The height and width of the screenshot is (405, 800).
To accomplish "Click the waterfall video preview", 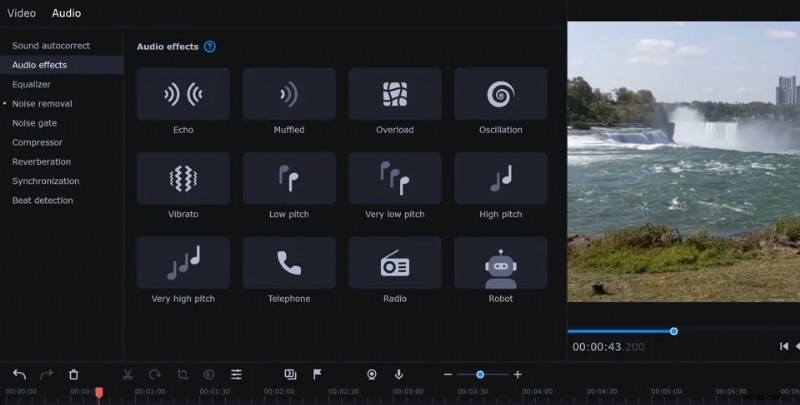I will 684,161.
